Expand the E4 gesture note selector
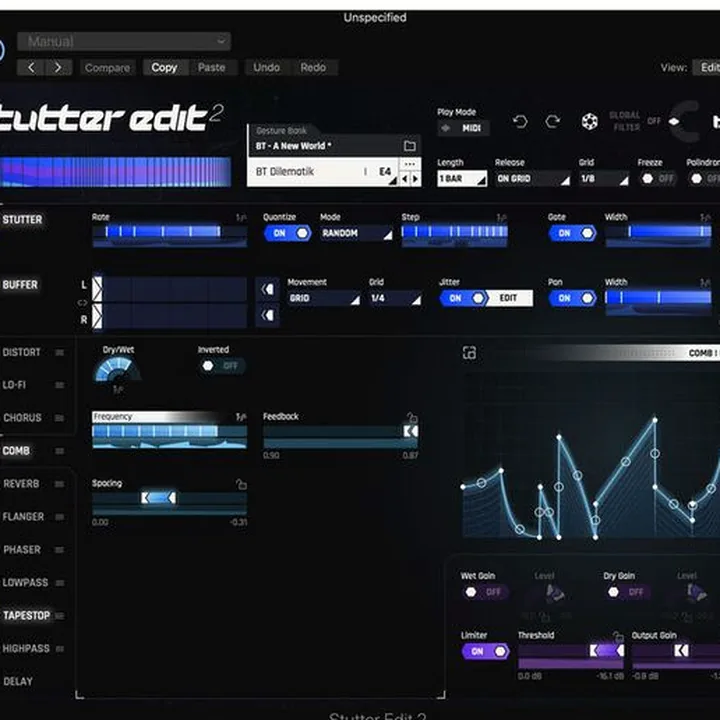Image resolution: width=720 pixels, height=720 pixels. (385, 172)
